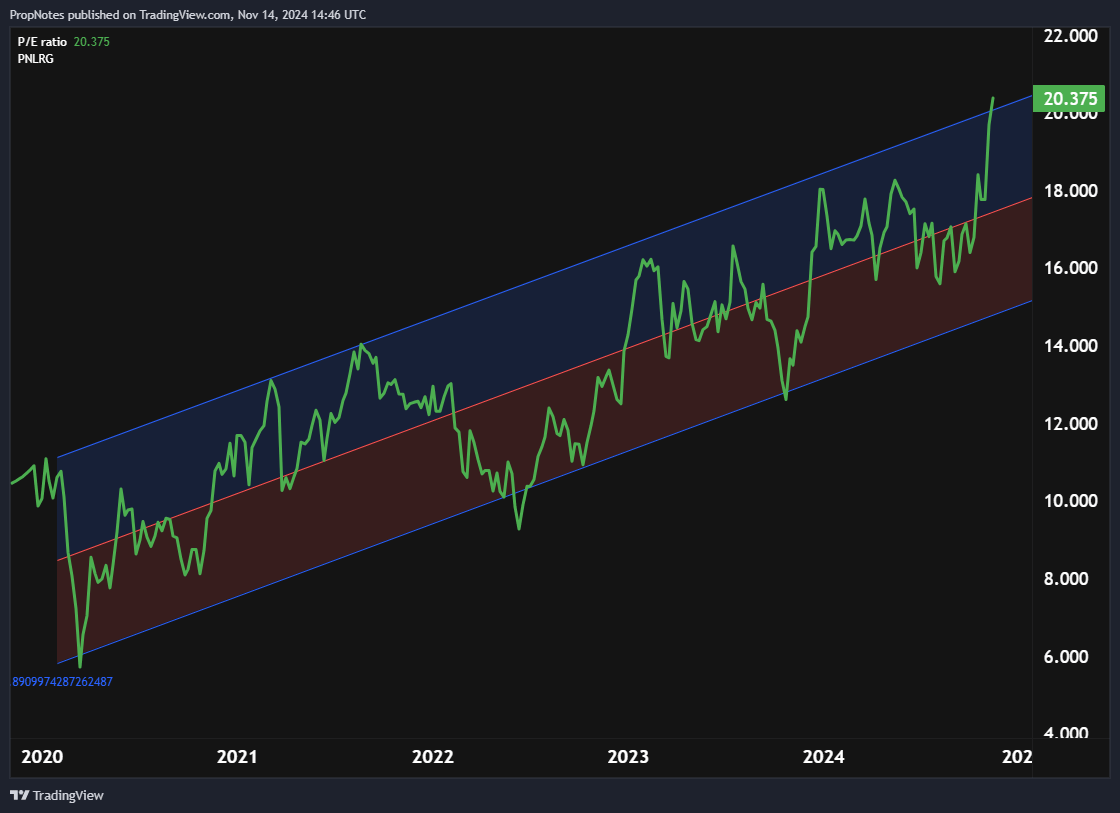This screenshot has height=813, width=1120.
Task: Click the 2023 time axis label
Action: tap(628, 757)
